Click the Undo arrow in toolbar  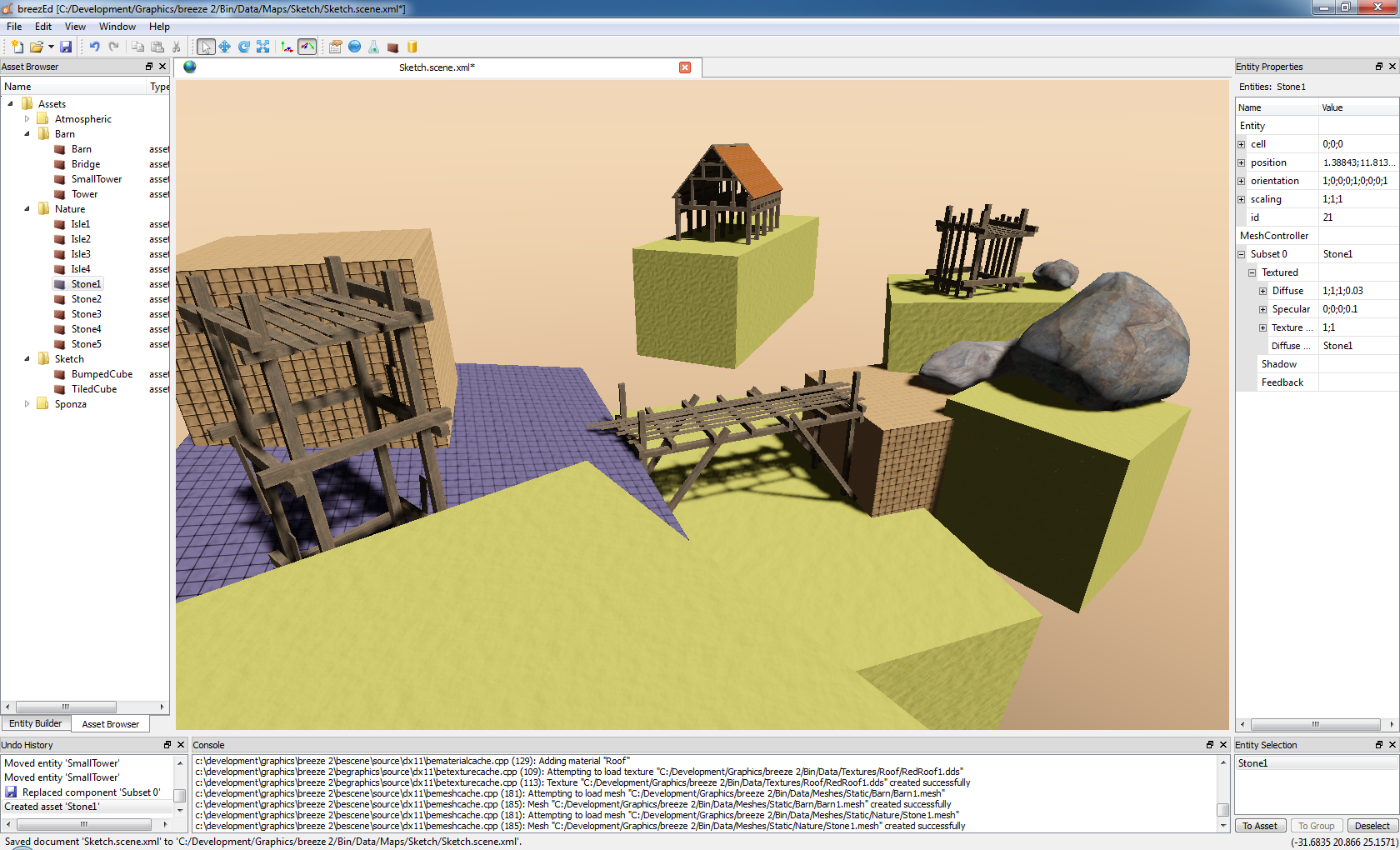[94, 47]
